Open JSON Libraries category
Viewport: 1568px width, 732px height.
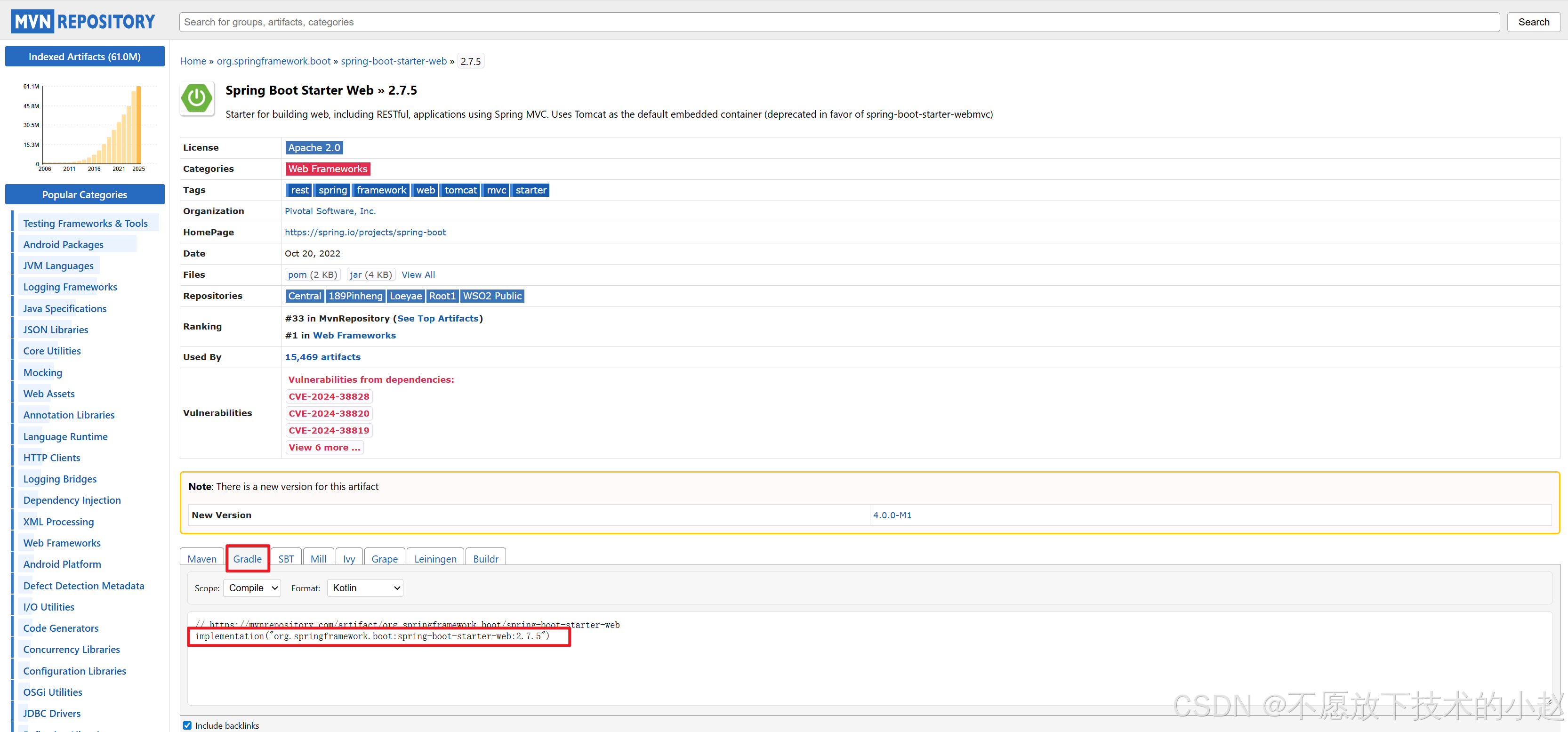[56, 330]
